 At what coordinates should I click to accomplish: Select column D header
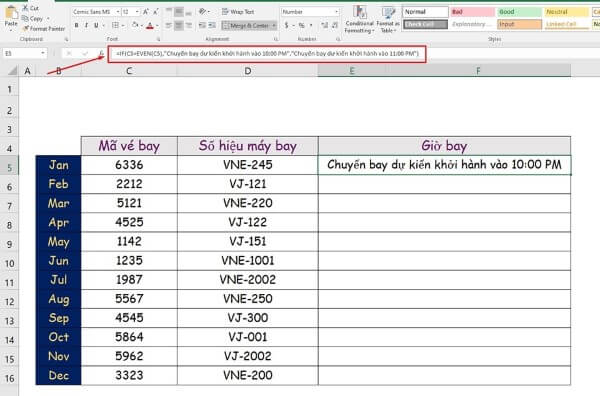point(248,71)
